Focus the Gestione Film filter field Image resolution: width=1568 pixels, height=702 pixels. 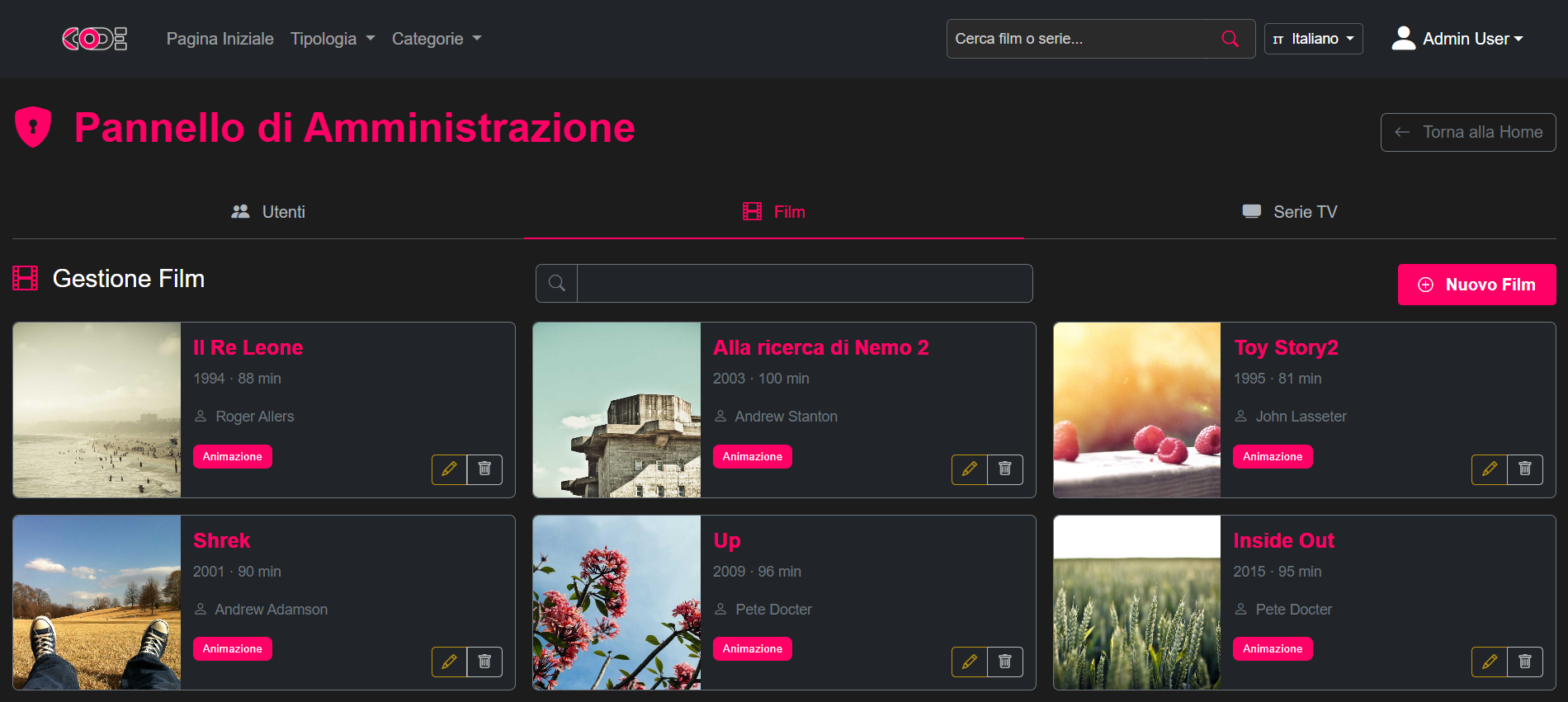805,283
